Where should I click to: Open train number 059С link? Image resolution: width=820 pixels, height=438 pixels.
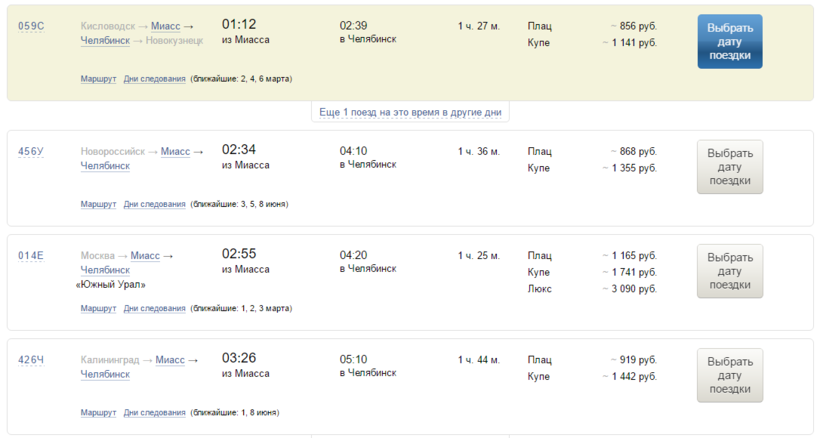tap(31, 26)
